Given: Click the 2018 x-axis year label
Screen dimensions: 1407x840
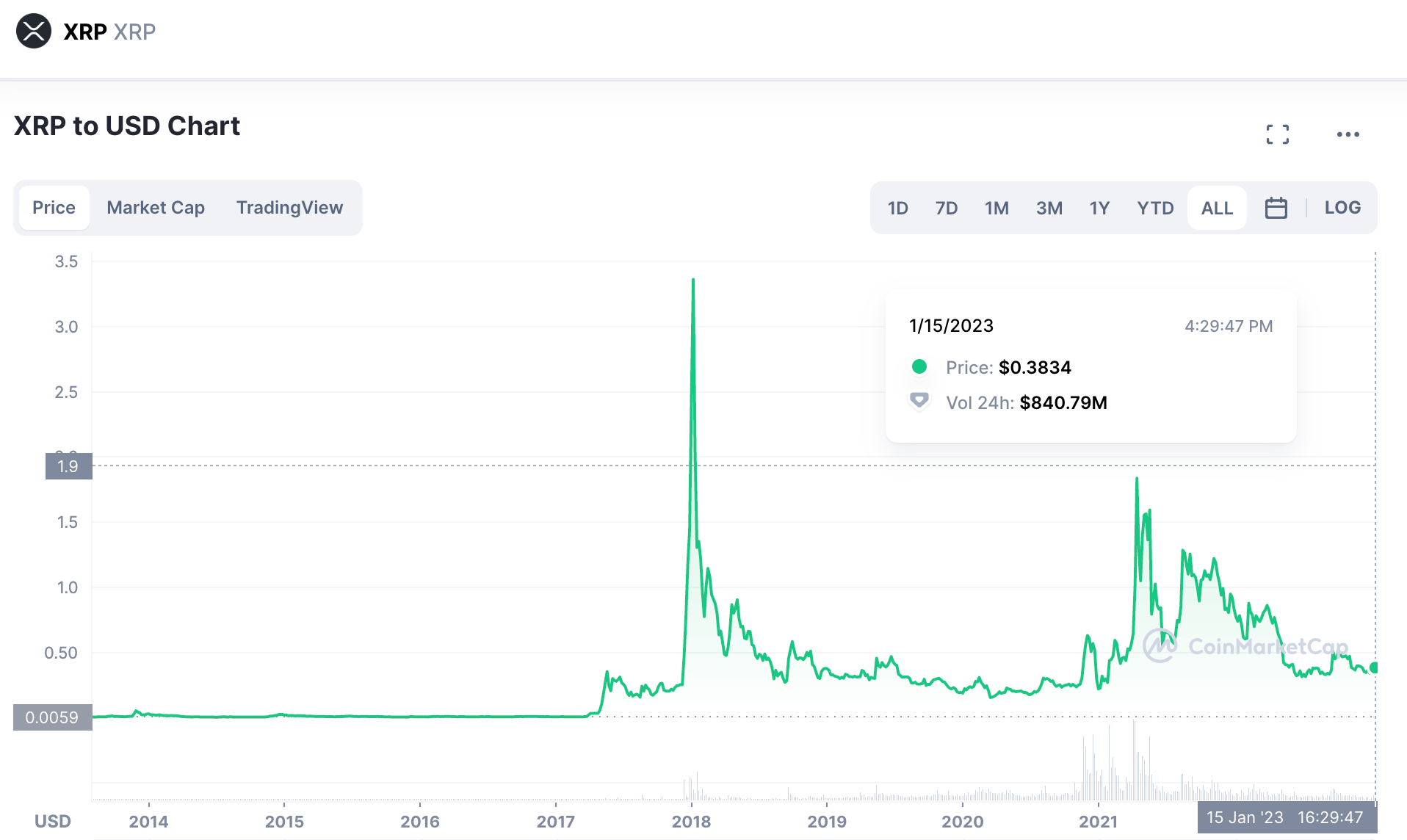Looking at the screenshot, I should [x=691, y=821].
